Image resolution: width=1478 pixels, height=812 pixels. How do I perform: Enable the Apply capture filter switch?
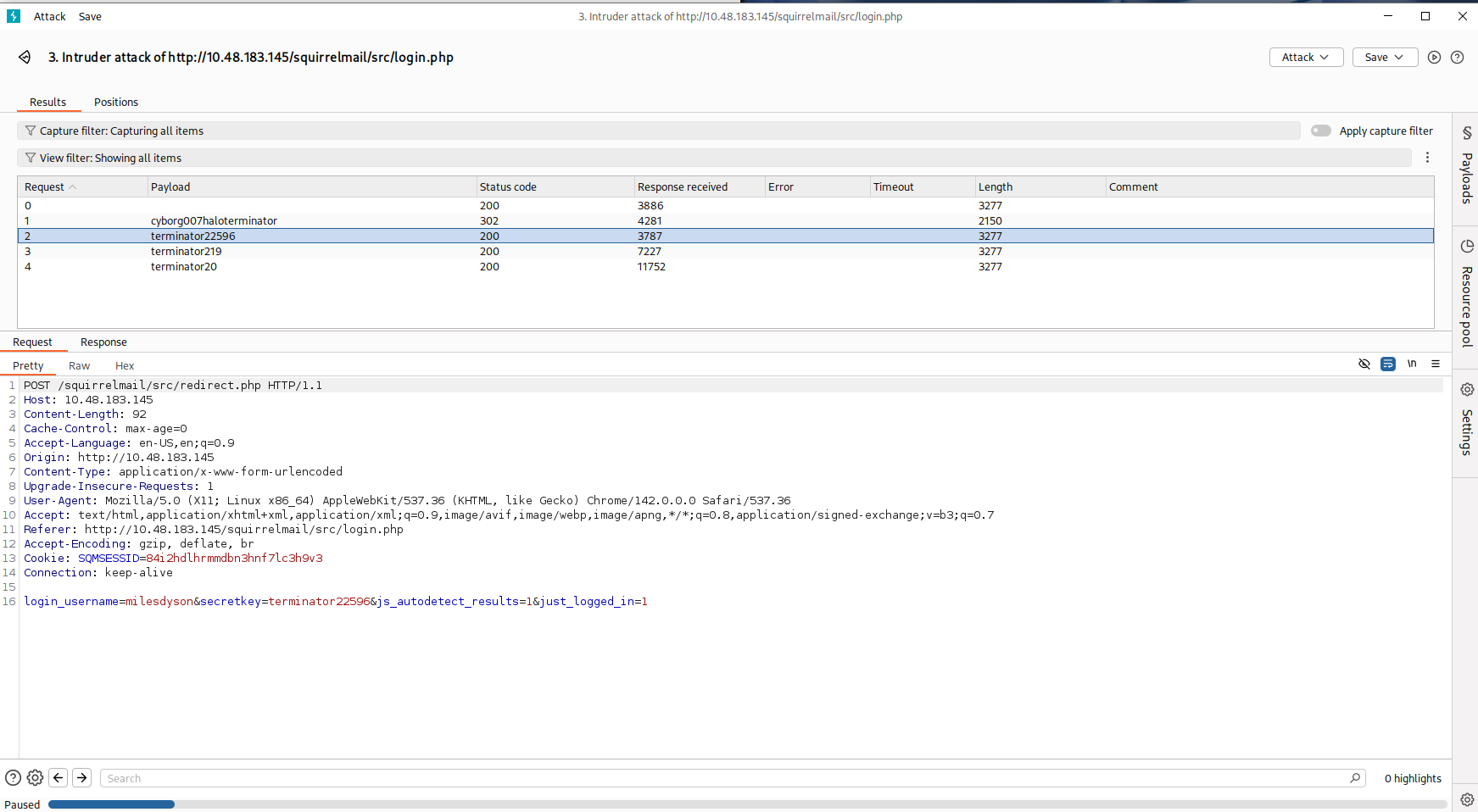[1321, 131]
